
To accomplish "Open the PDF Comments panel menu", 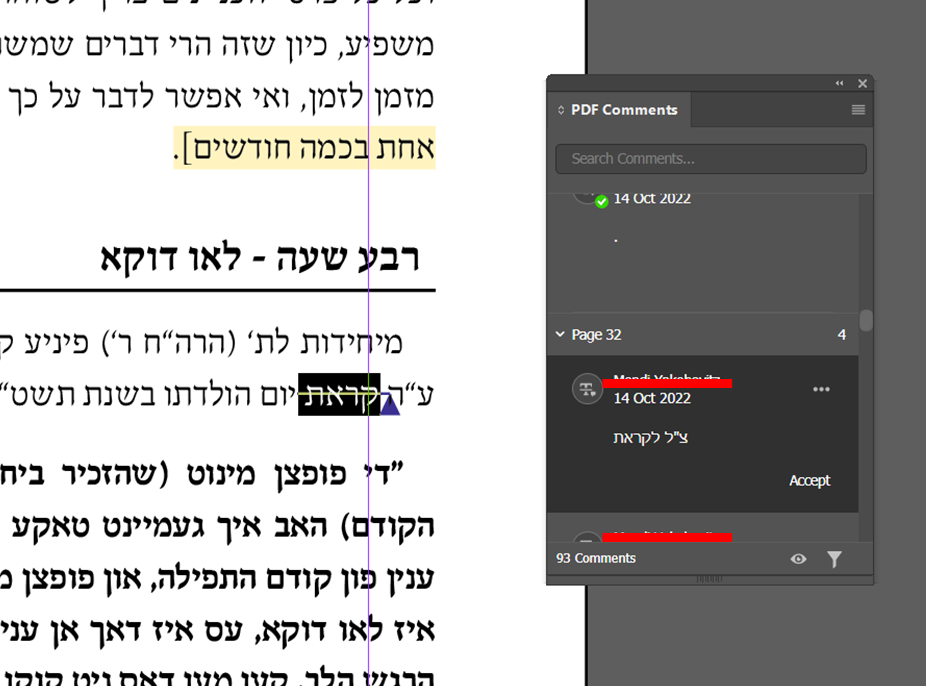I will [858, 110].
